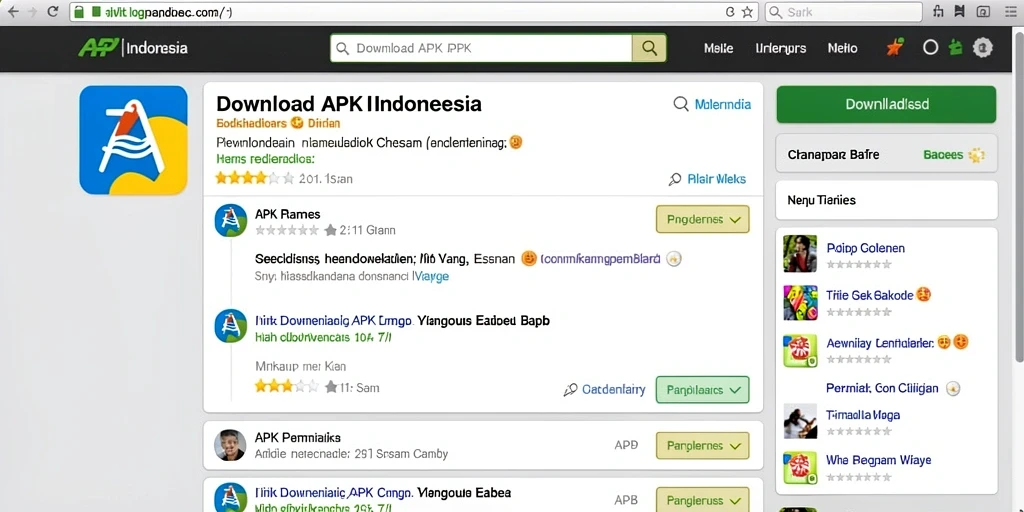Screen dimensions: 1024x512
Task: Open the Melle nav item
Action: coord(718,48)
